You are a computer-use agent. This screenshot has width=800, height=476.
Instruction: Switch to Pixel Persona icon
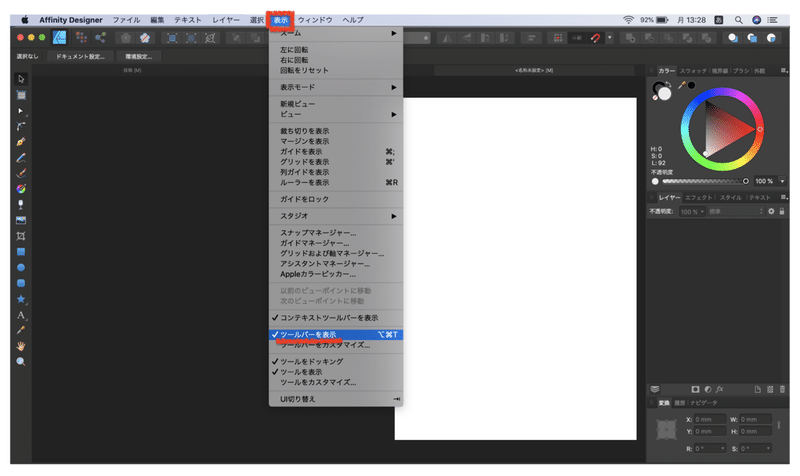[x=81, y=37]
